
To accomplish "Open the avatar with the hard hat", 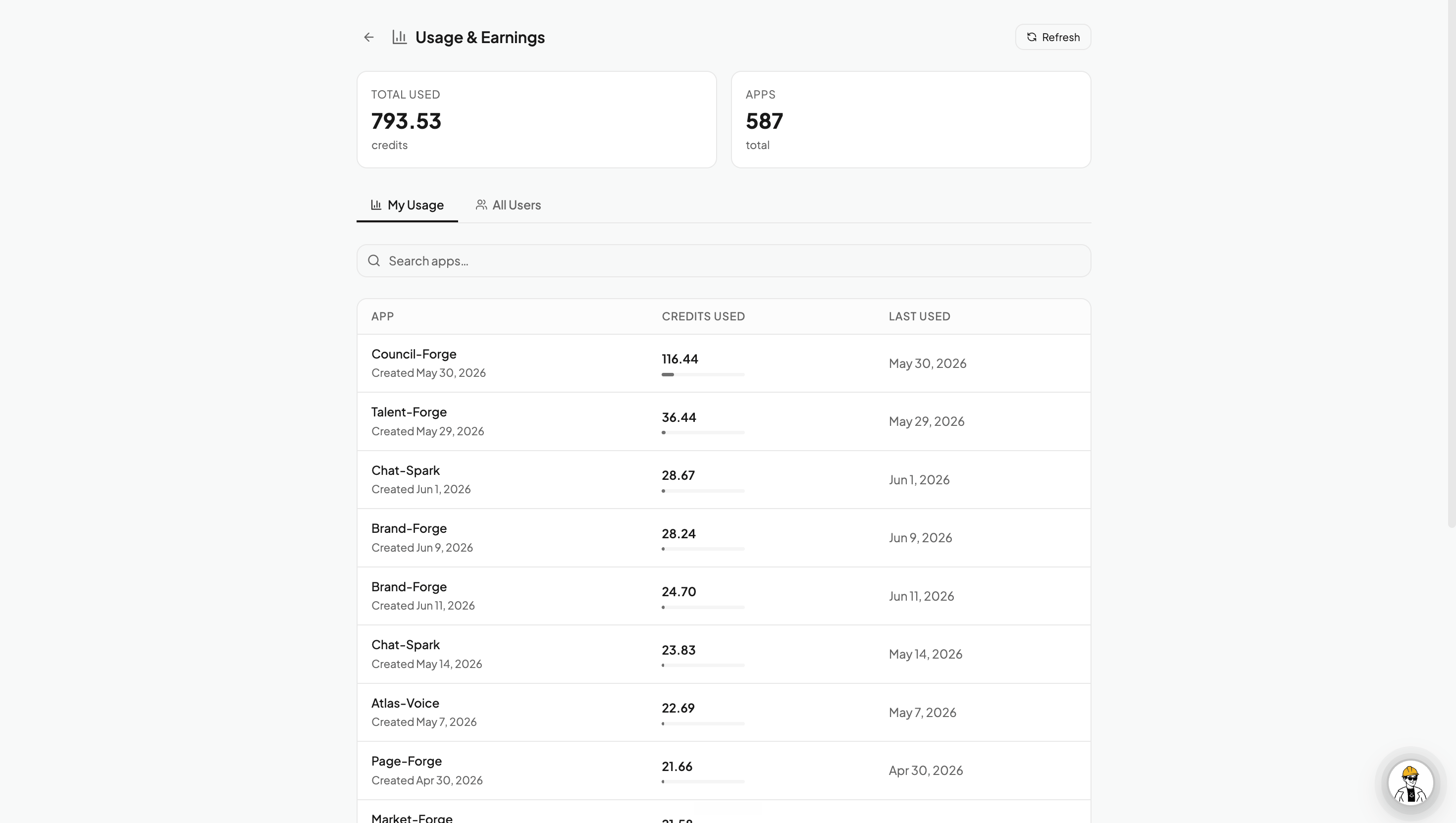I will pos(1411,783).
